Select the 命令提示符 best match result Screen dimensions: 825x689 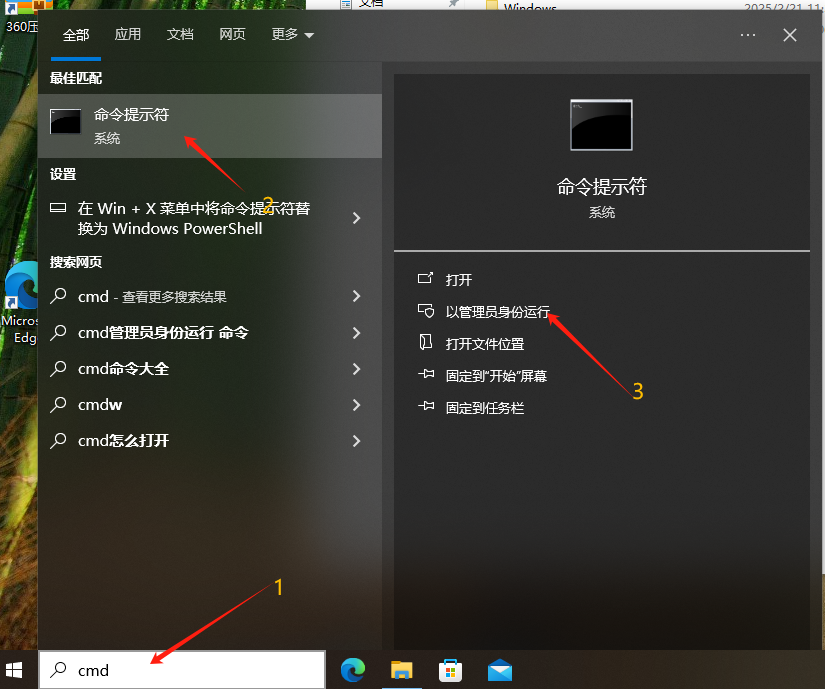[210, 126]
